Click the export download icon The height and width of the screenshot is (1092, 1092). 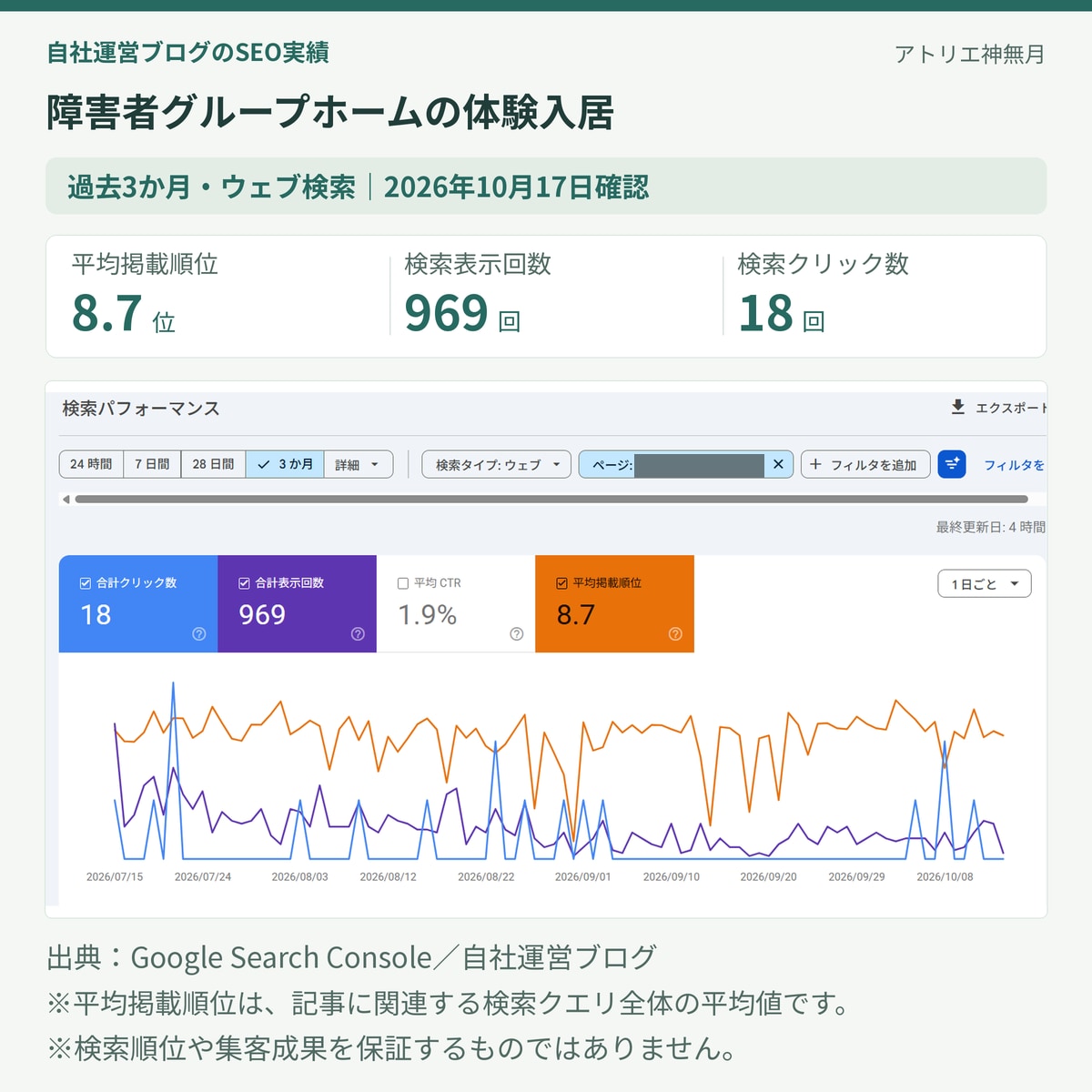point(957,407)
